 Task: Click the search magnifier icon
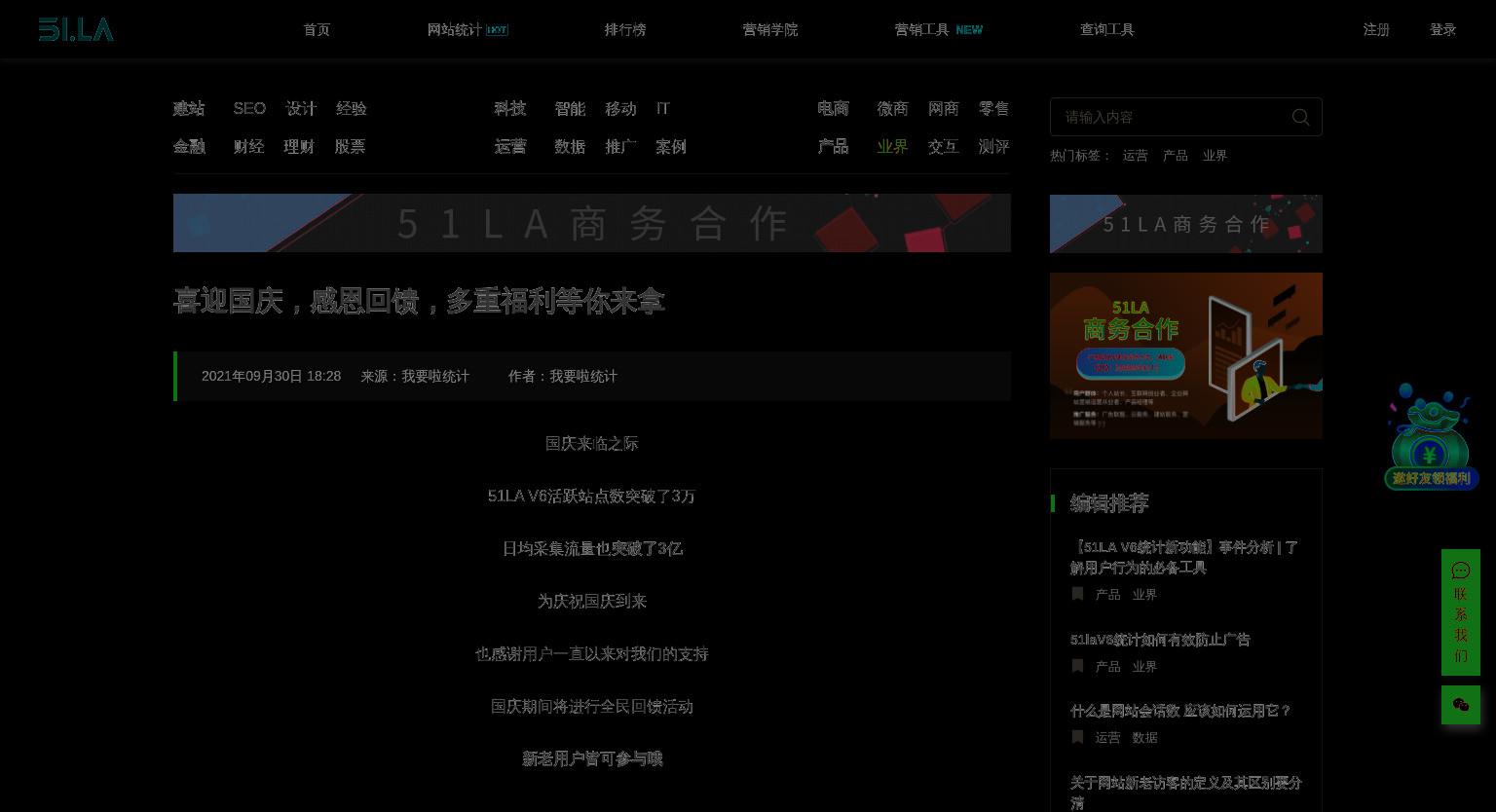(1300, 117)
